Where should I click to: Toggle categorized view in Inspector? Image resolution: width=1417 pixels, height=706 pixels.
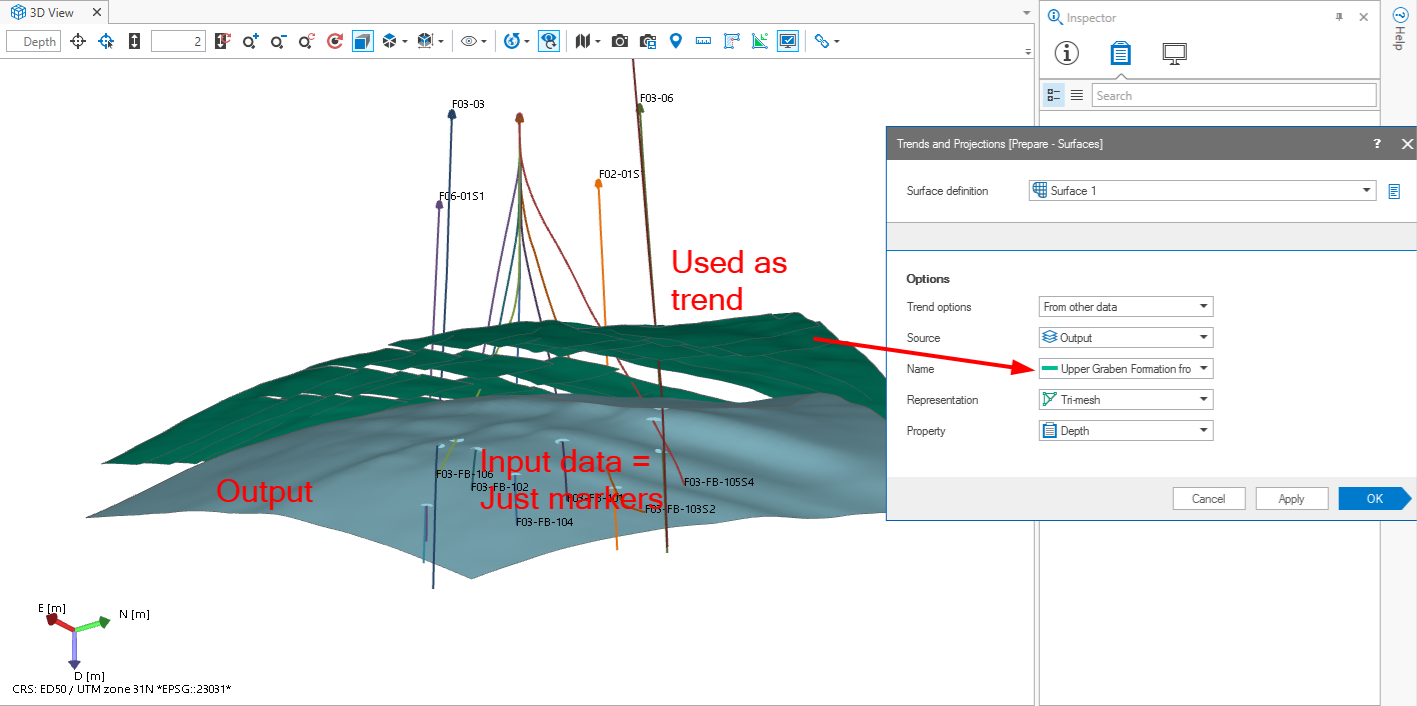[x=1054, y=95]
